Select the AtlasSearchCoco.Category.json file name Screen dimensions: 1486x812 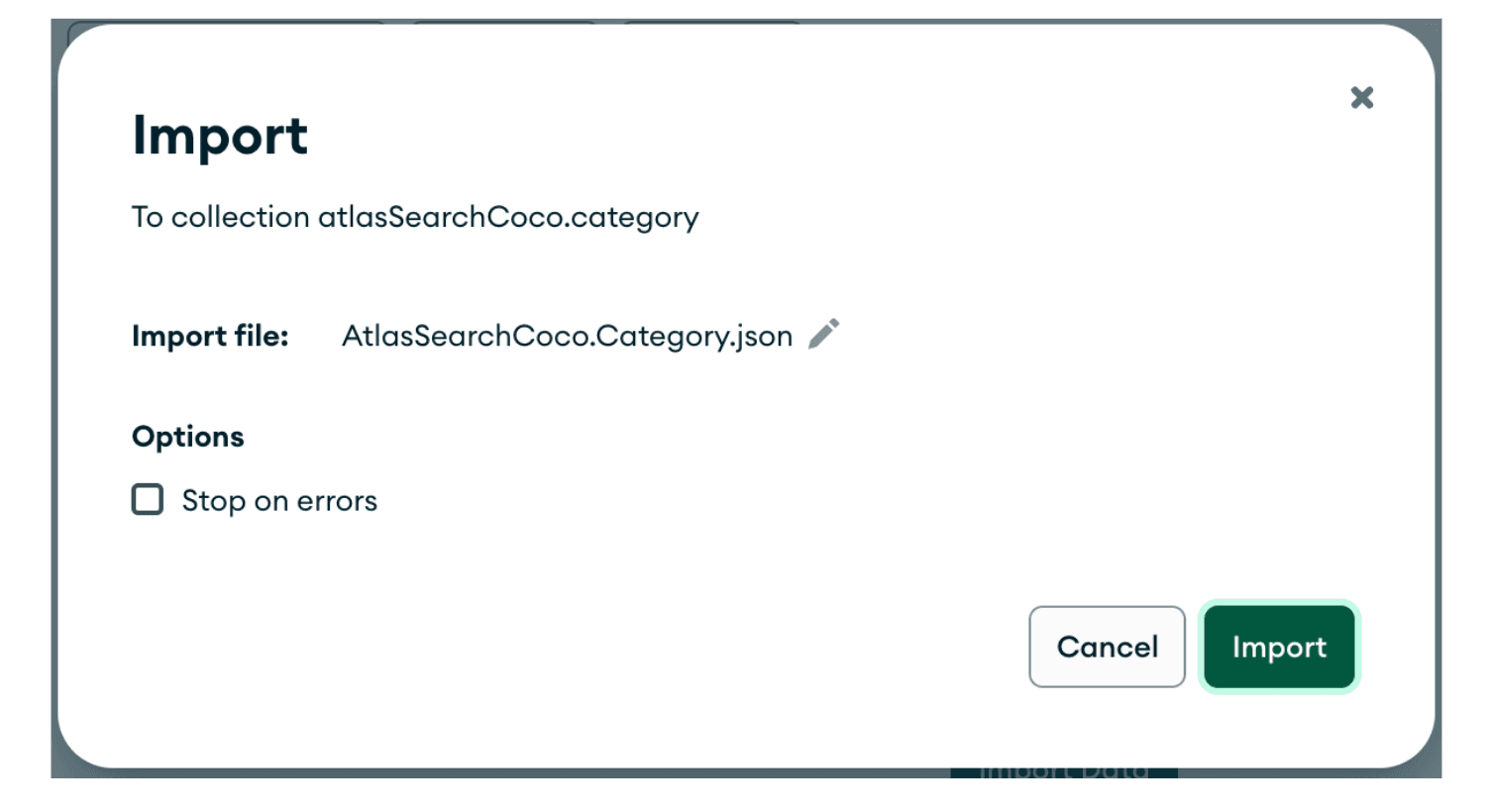coord(567,337)
